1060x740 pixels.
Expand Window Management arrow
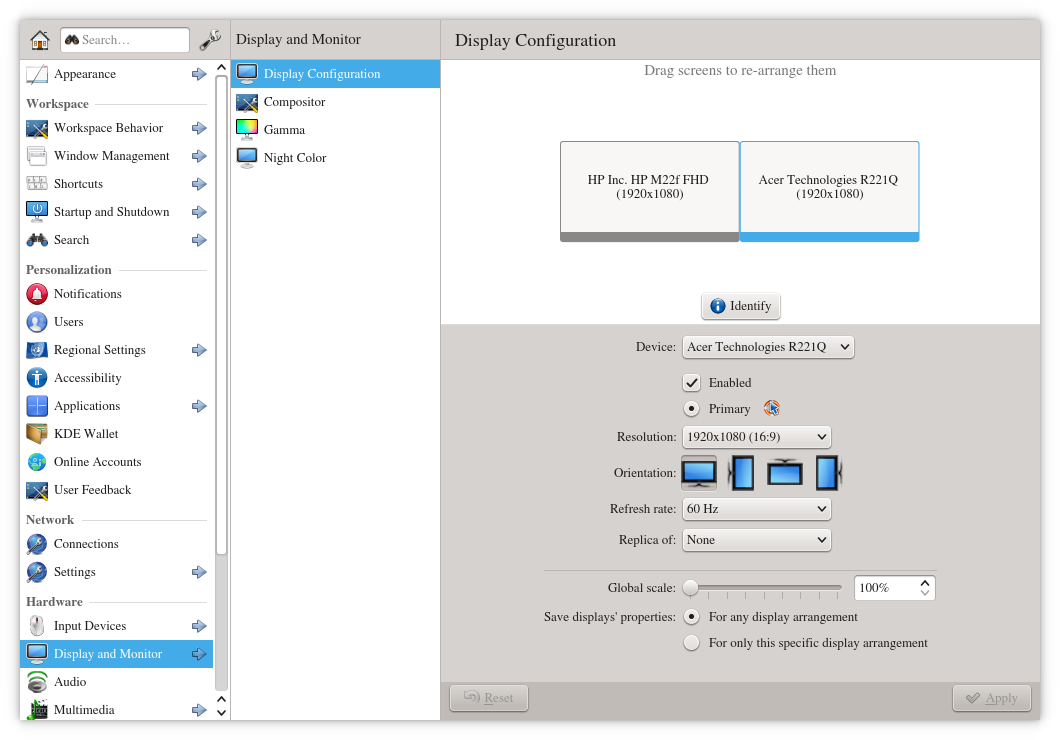(x=199, y=156)
